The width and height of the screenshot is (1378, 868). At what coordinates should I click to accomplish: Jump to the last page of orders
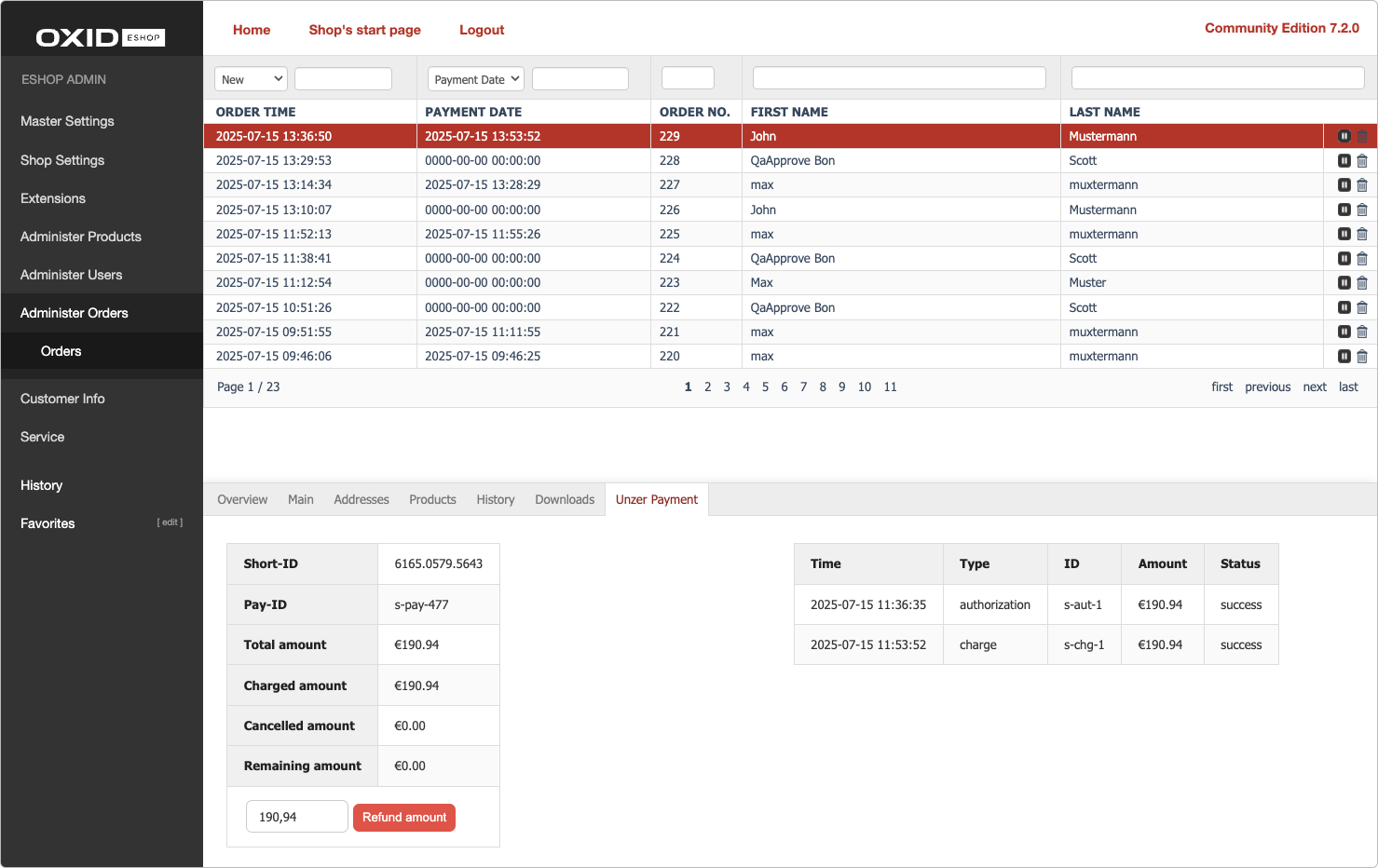[x=1348, y=387]
